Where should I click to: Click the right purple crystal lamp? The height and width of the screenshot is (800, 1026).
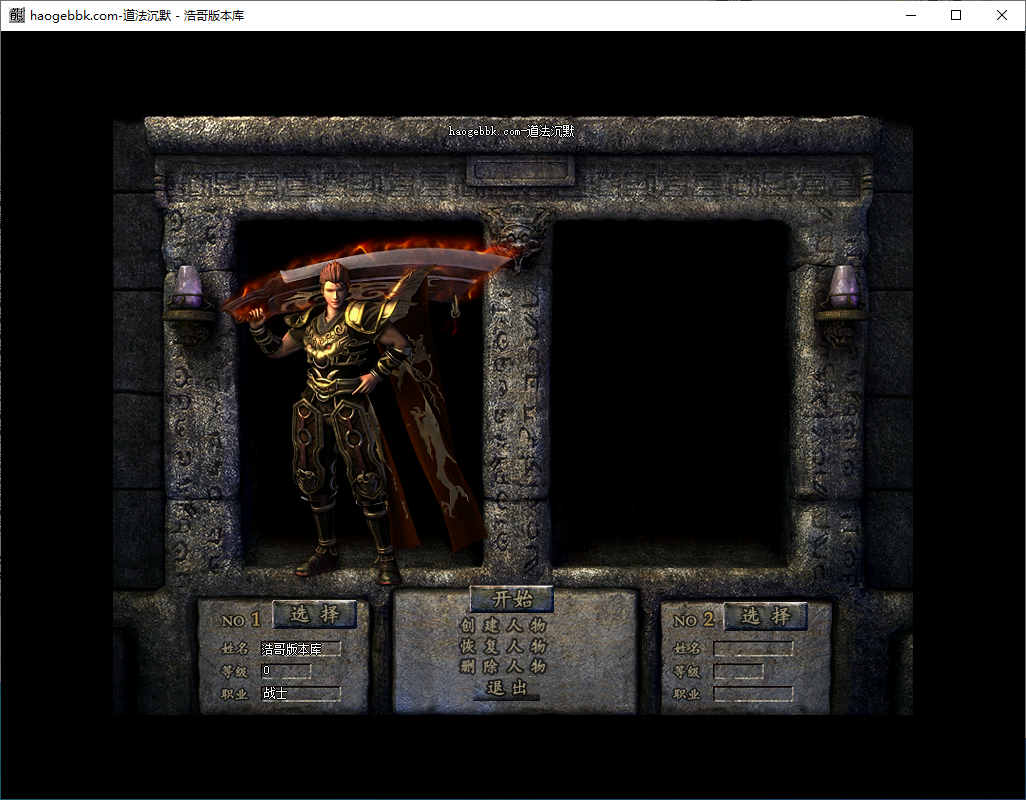(x=843, y=287)
